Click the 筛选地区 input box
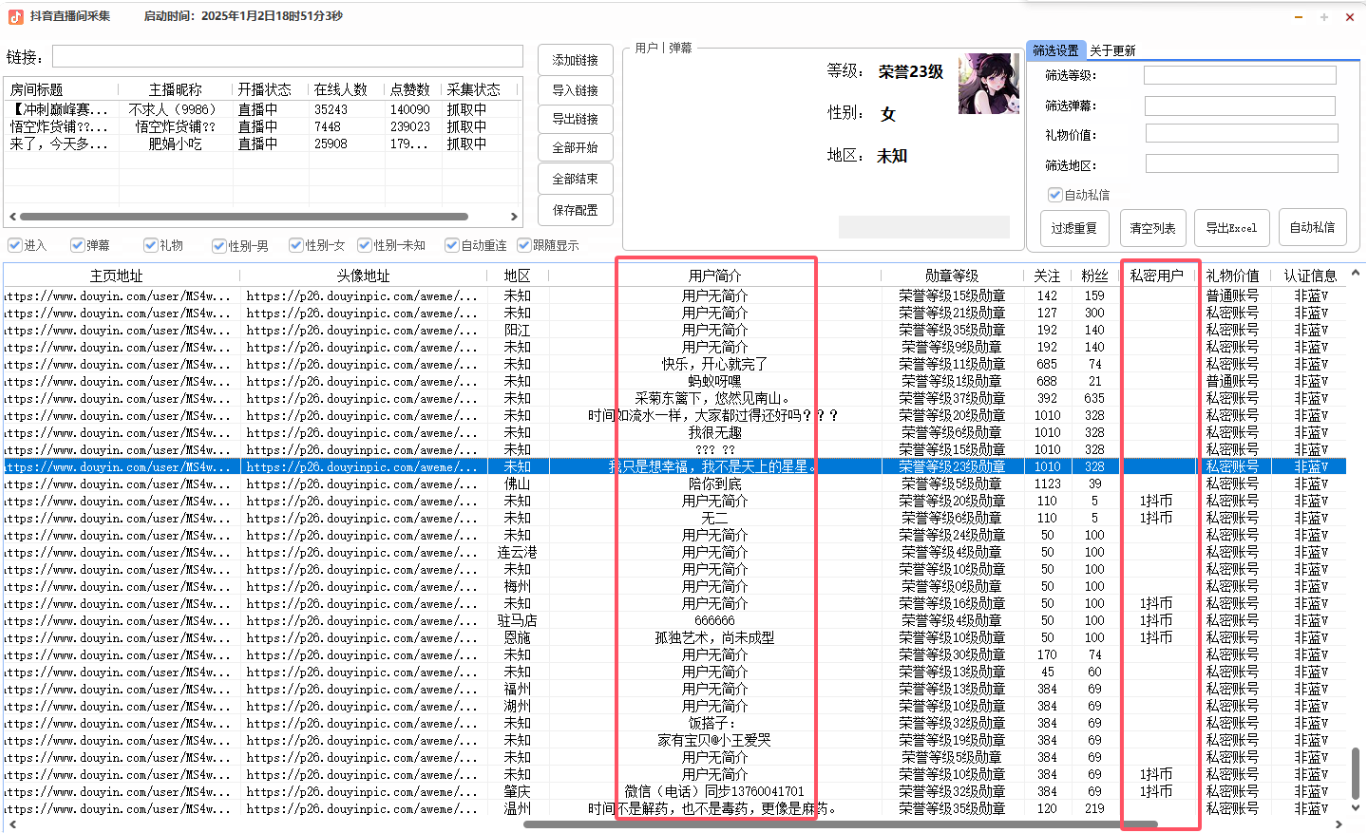 pyautogui.click(x=1240, y=161)
